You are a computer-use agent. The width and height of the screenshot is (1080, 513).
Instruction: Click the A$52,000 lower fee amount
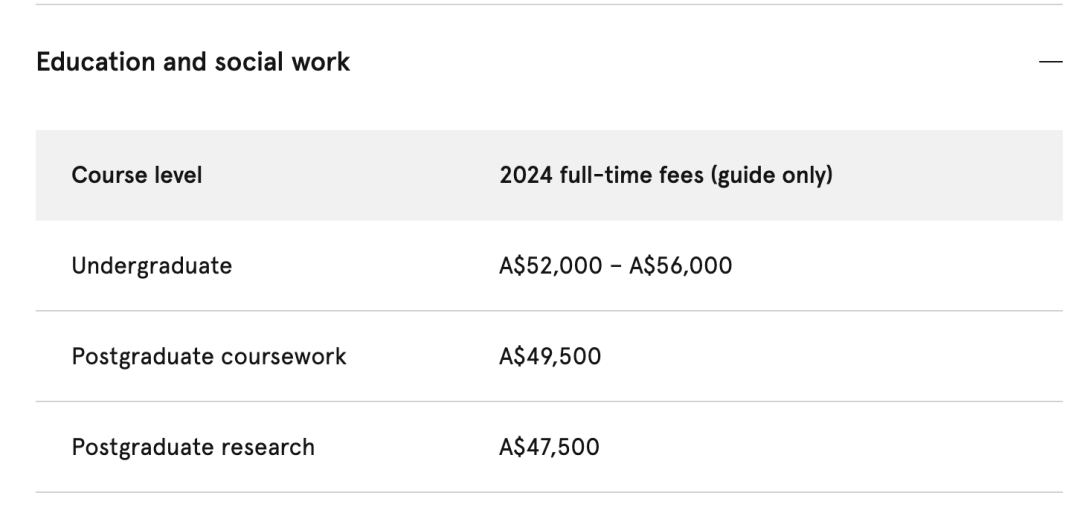(x=550, y=266)
